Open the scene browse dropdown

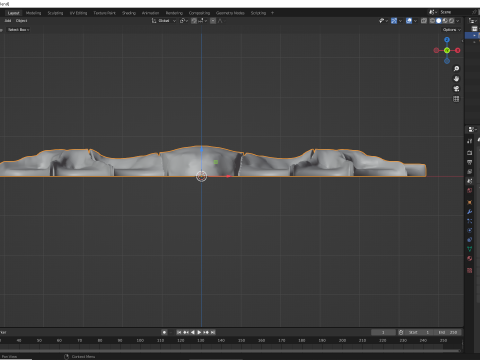point(432,12)
